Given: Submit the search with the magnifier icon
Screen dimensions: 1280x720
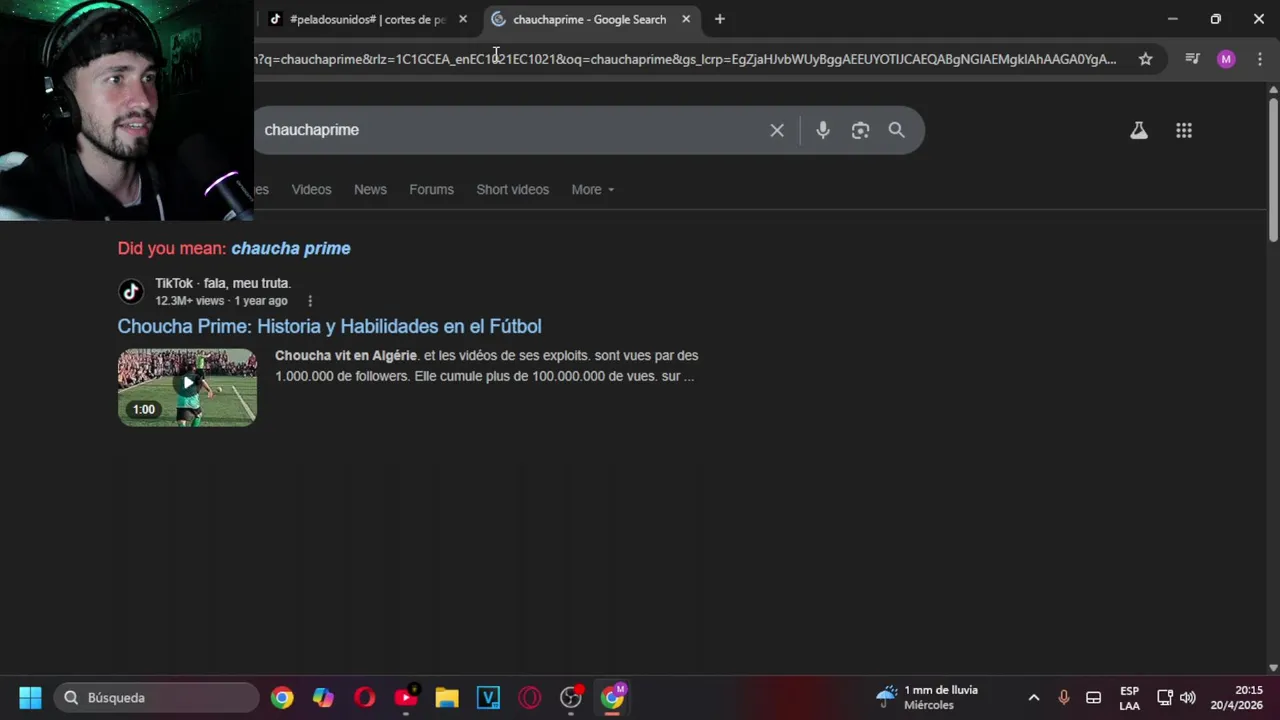Looking at the screenshot, I should click(x=897, y=130).
